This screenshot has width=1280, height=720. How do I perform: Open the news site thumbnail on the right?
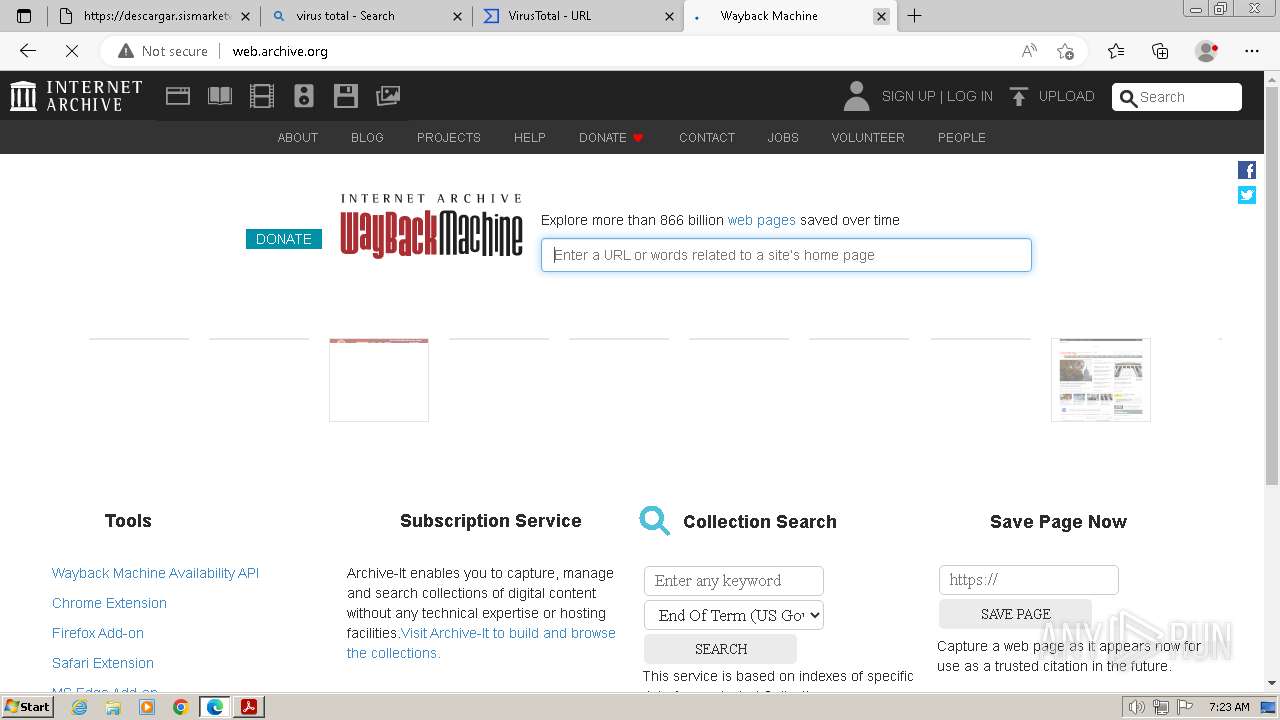[1101, 380]
